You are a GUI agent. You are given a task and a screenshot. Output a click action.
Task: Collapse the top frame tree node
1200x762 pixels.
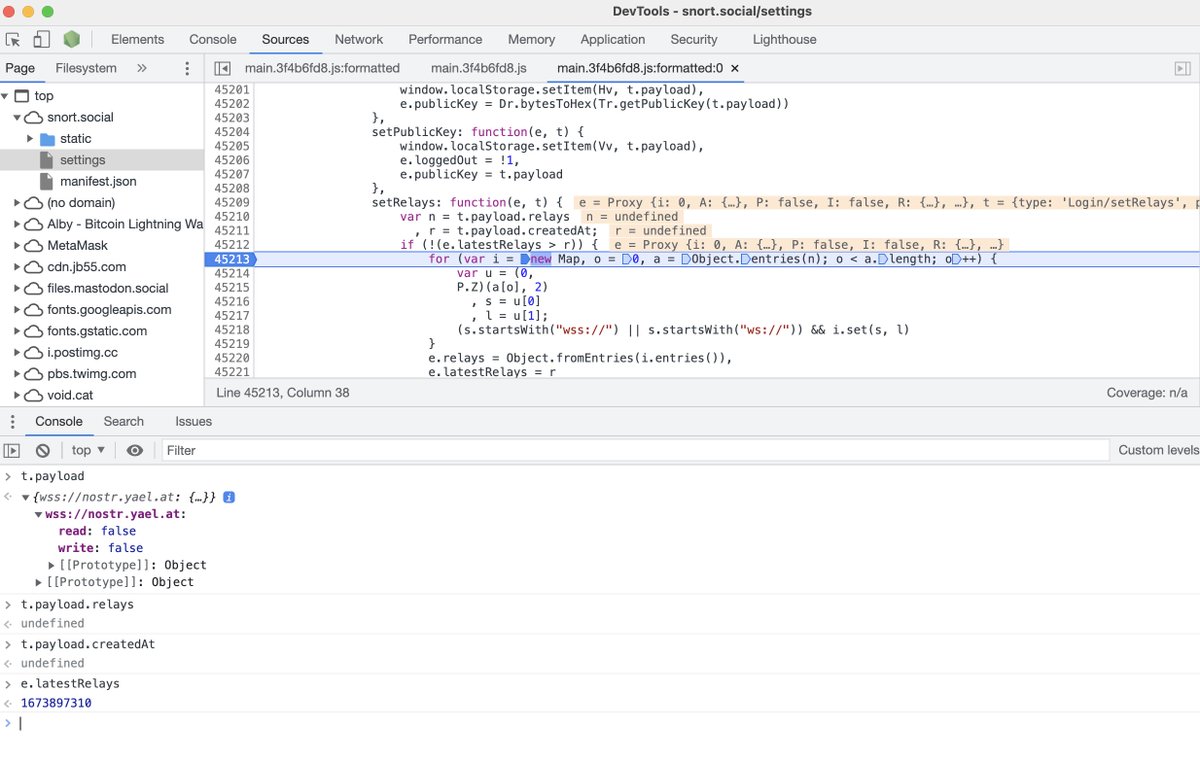coord(7,96)
